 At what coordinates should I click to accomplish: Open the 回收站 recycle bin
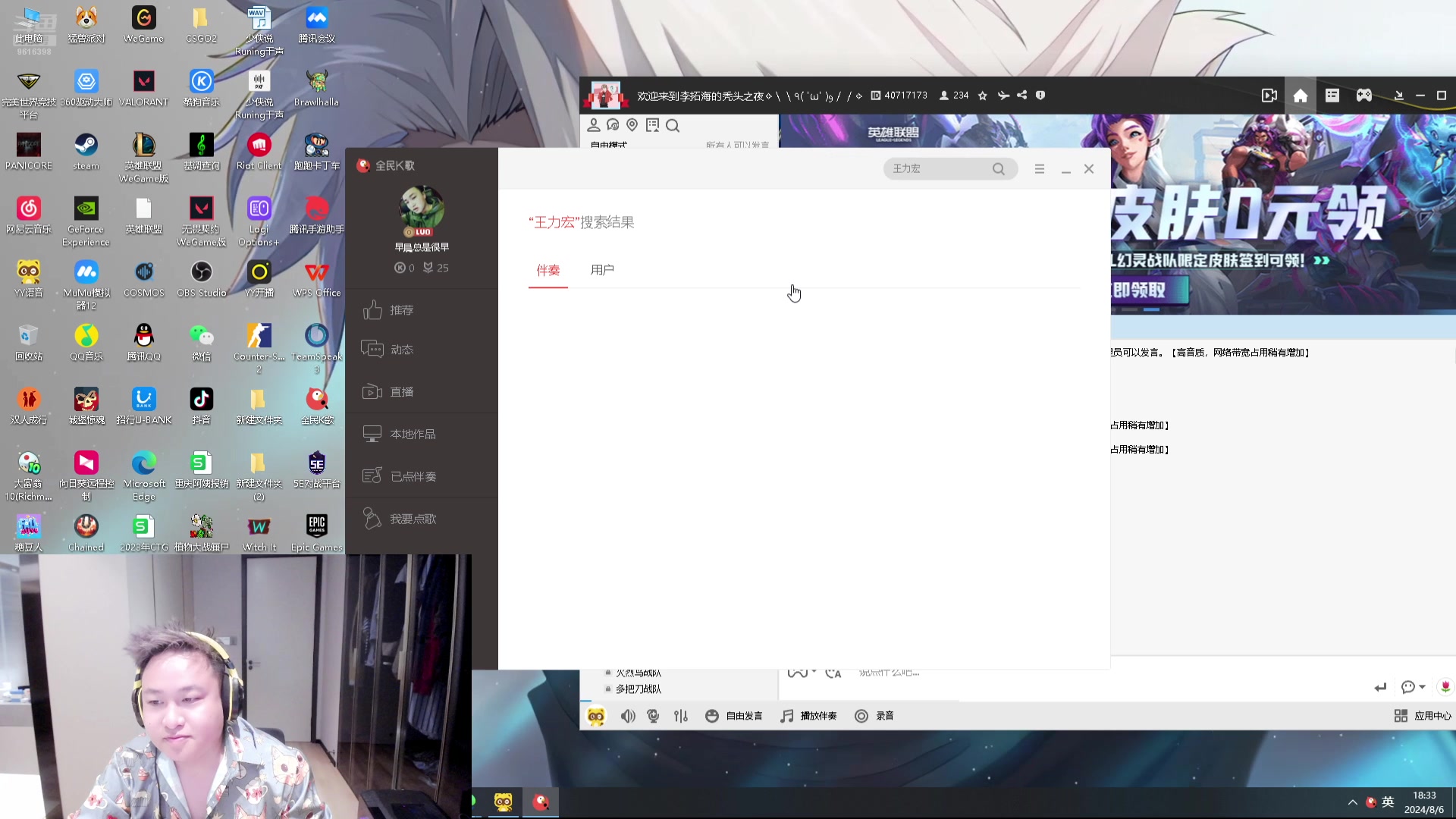(x=29, y=342)
